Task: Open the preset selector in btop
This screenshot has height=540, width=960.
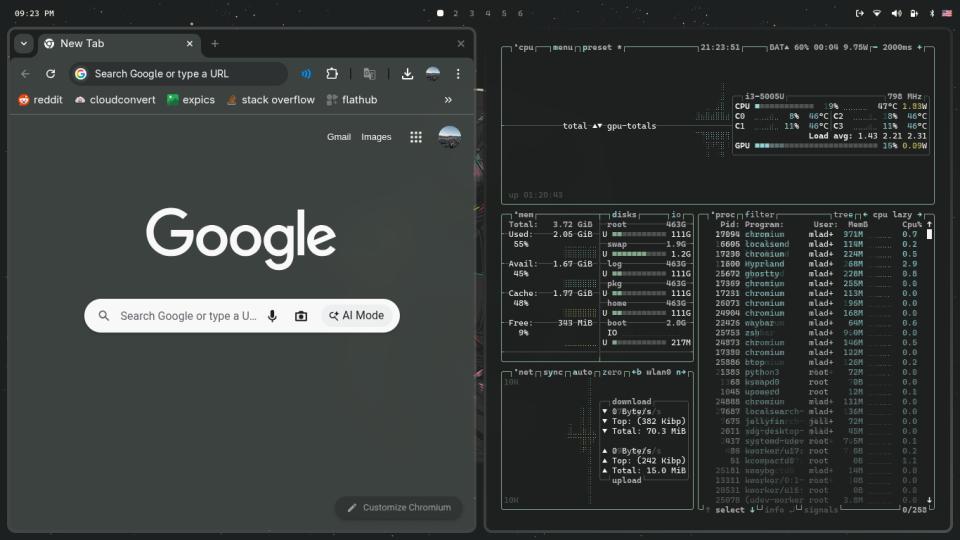Action: (597, 47)
